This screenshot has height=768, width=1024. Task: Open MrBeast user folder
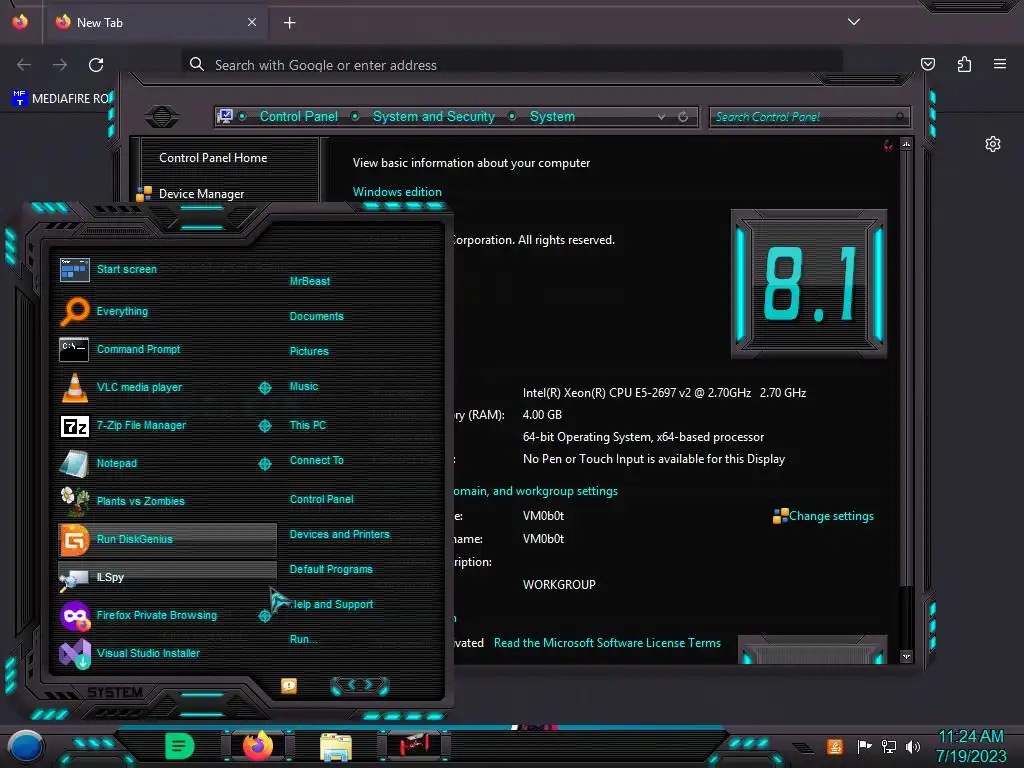tap(310, 281)
